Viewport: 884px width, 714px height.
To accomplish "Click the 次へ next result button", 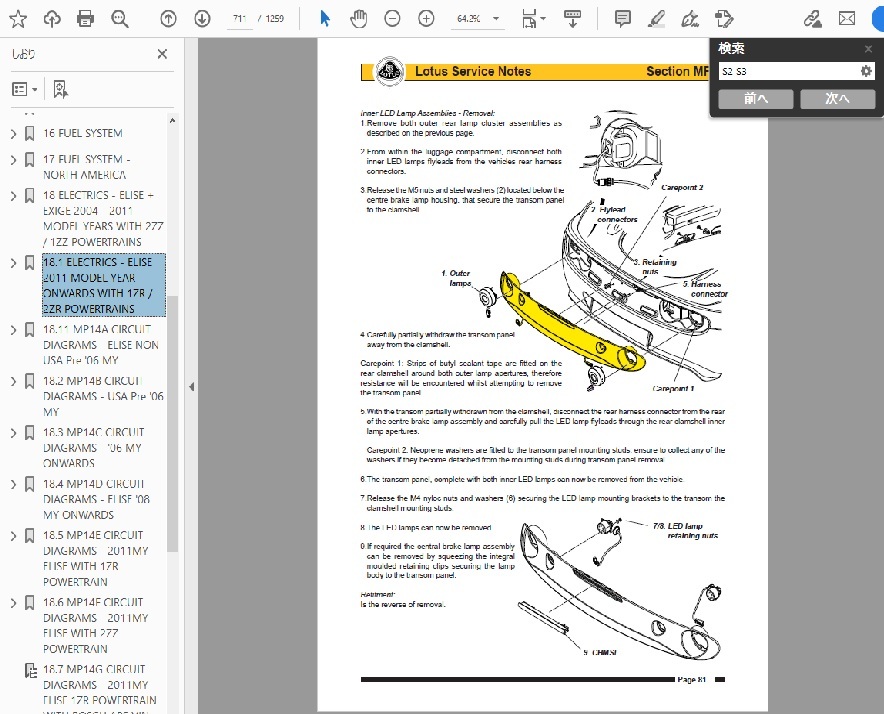I will pos(838,99).
